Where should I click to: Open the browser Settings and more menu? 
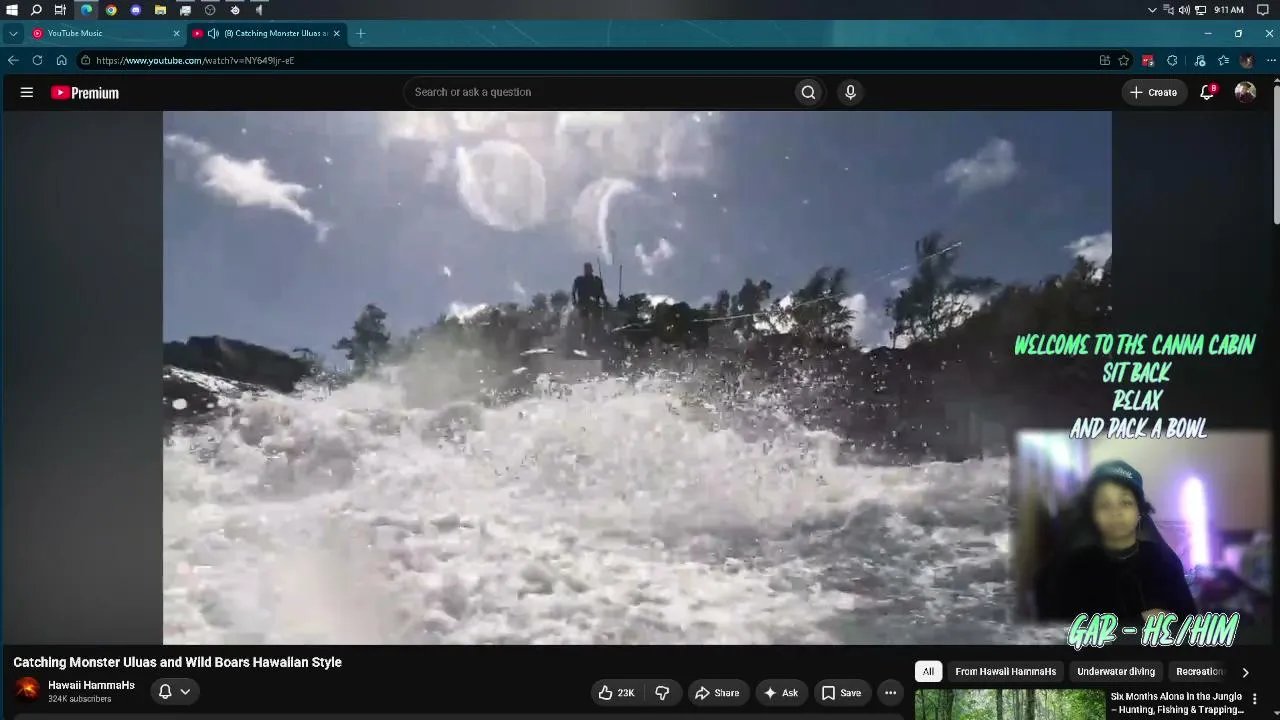pyautogui.click(x=1271, y=60)
